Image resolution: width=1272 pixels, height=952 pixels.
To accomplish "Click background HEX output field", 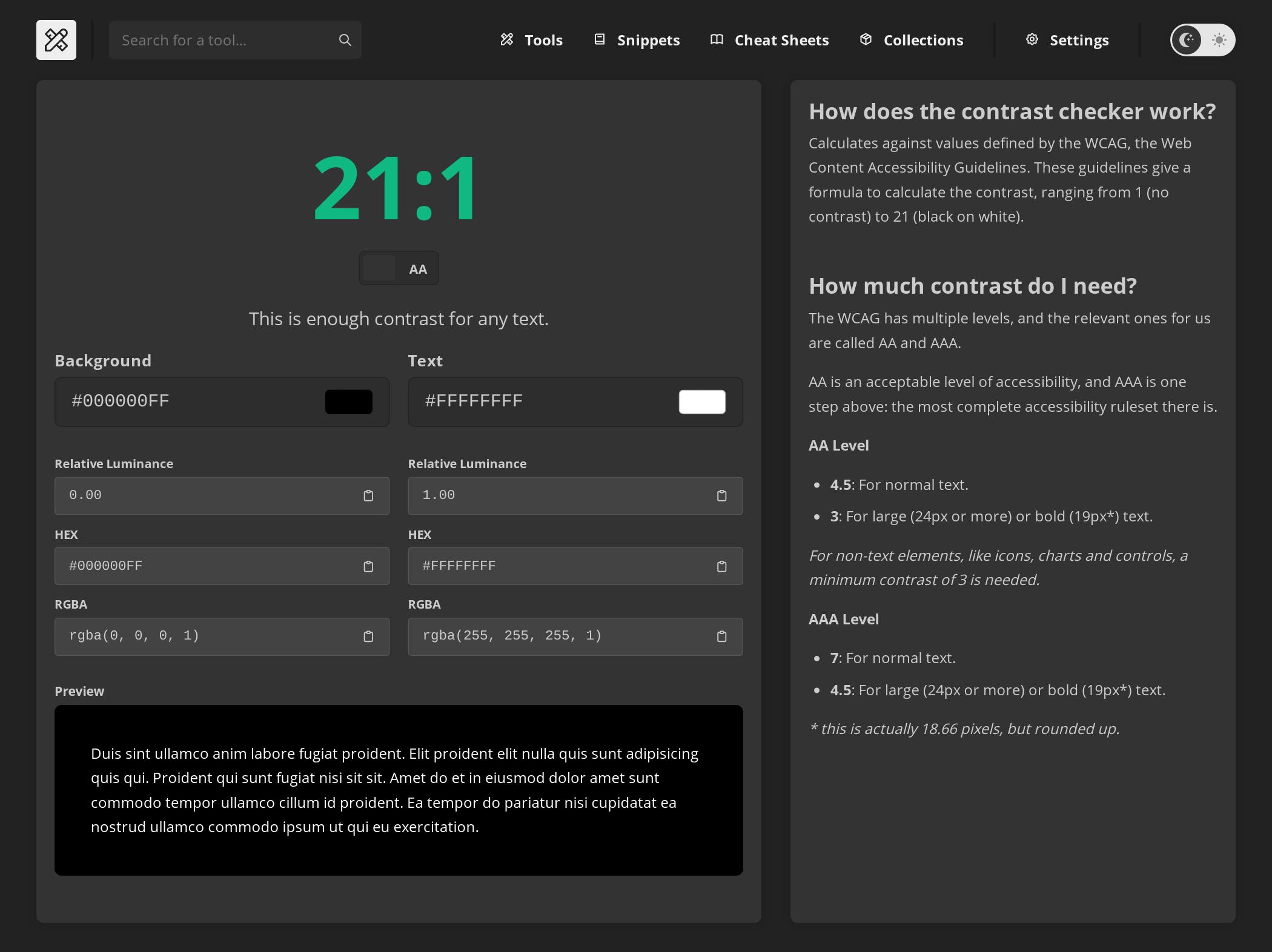I will (222, 566).
